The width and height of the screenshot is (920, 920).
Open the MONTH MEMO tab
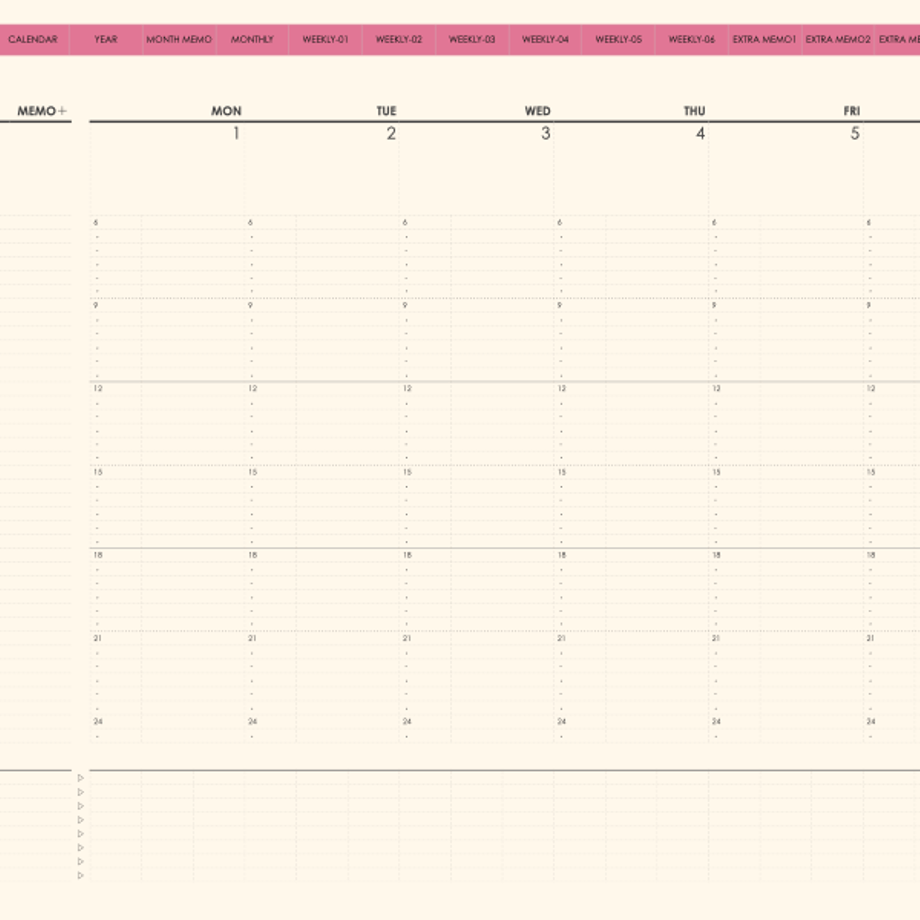(179, 39)
